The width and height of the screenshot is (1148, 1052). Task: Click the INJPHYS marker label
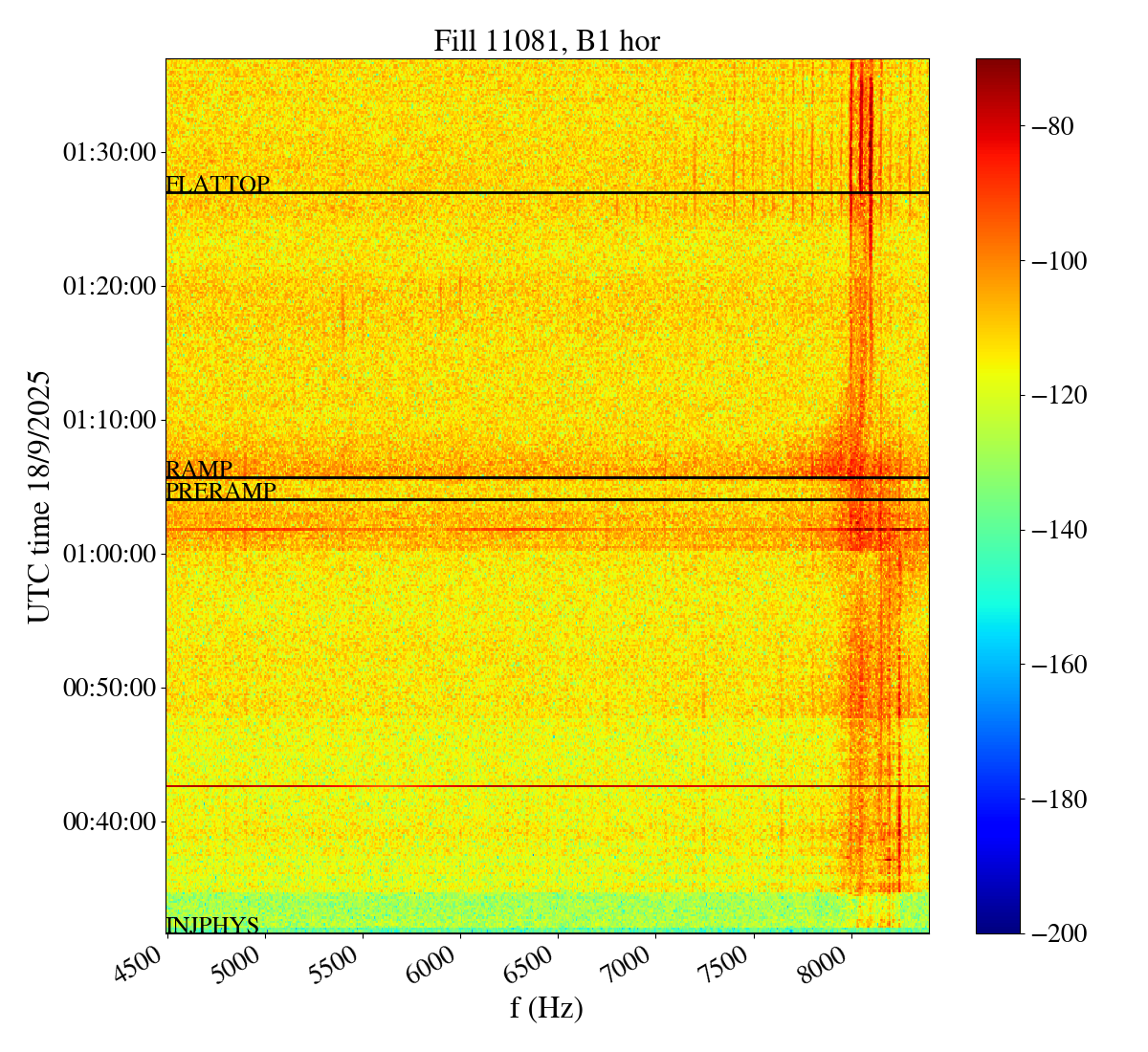pos(212,925)
